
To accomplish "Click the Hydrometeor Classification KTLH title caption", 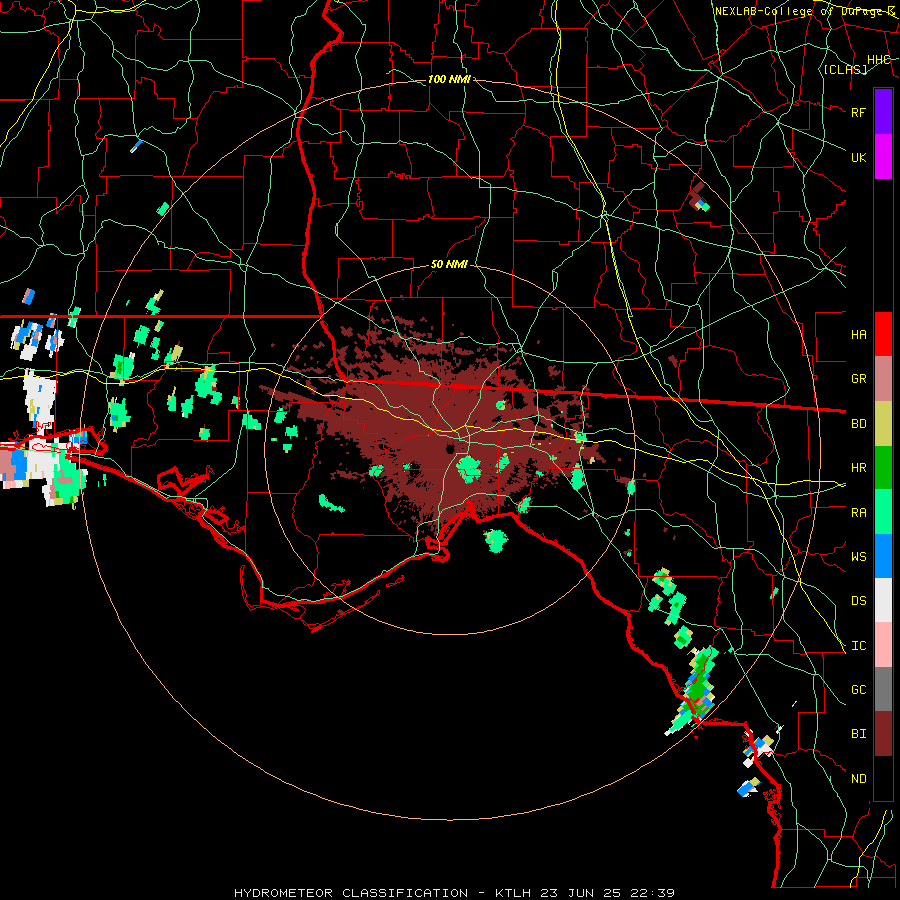I will pos(455,893).
